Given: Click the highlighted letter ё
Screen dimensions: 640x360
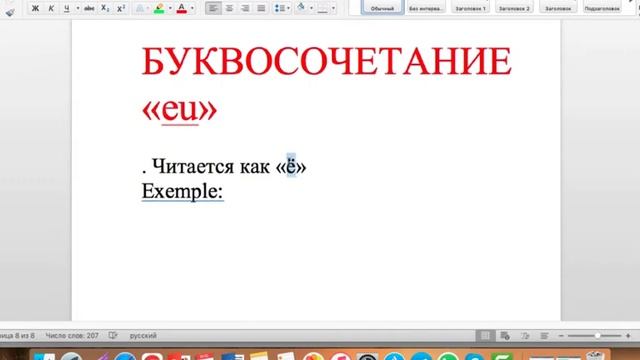Looking at the screenshot, I should pos(291,166).
